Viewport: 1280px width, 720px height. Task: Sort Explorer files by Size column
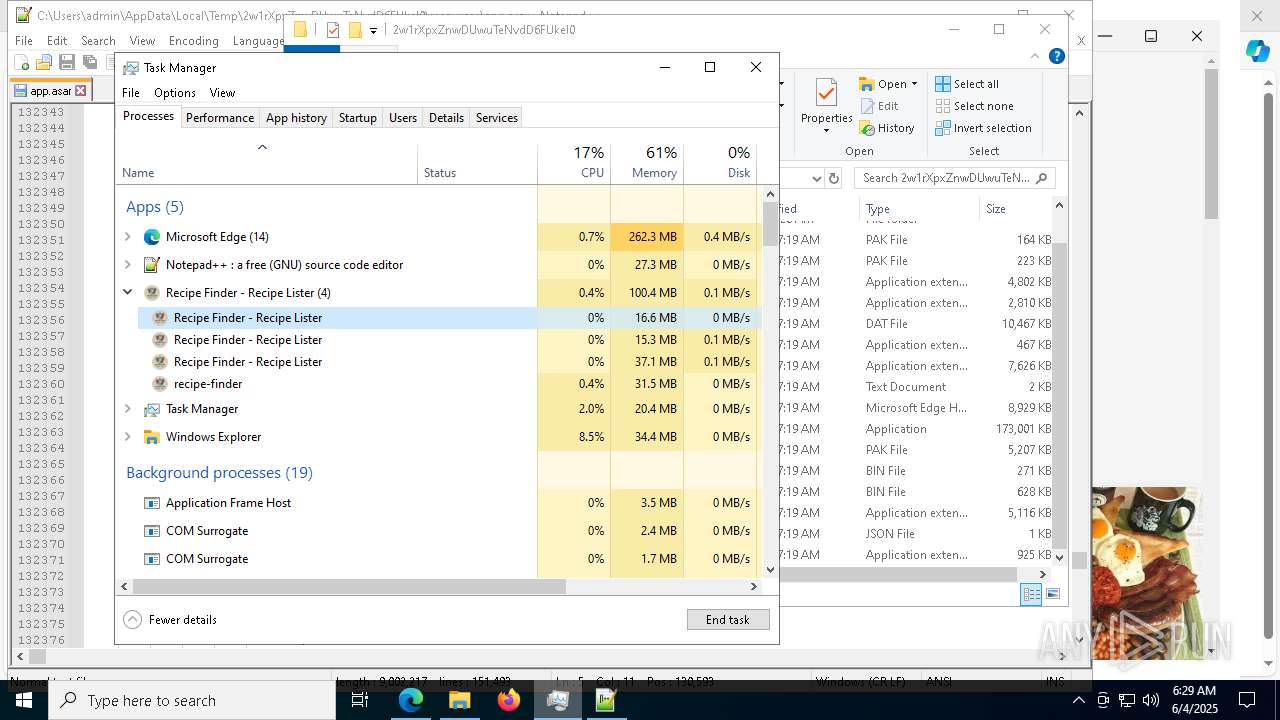[1014, 209]
